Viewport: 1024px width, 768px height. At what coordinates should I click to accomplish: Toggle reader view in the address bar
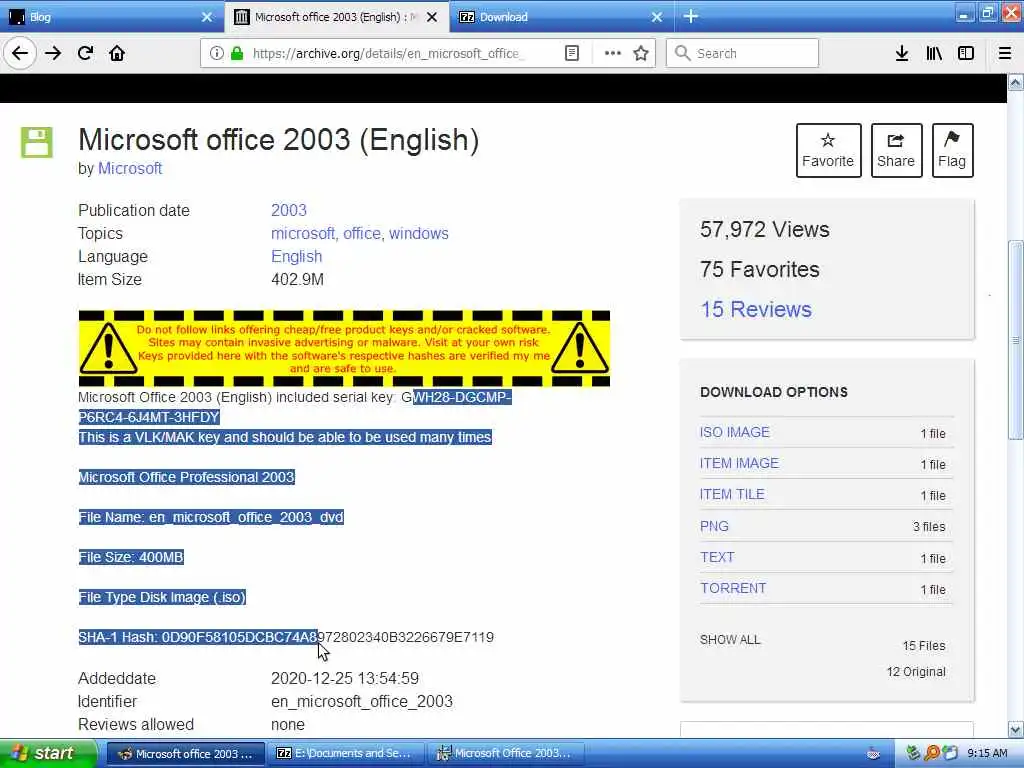click(x=572, y=54)
